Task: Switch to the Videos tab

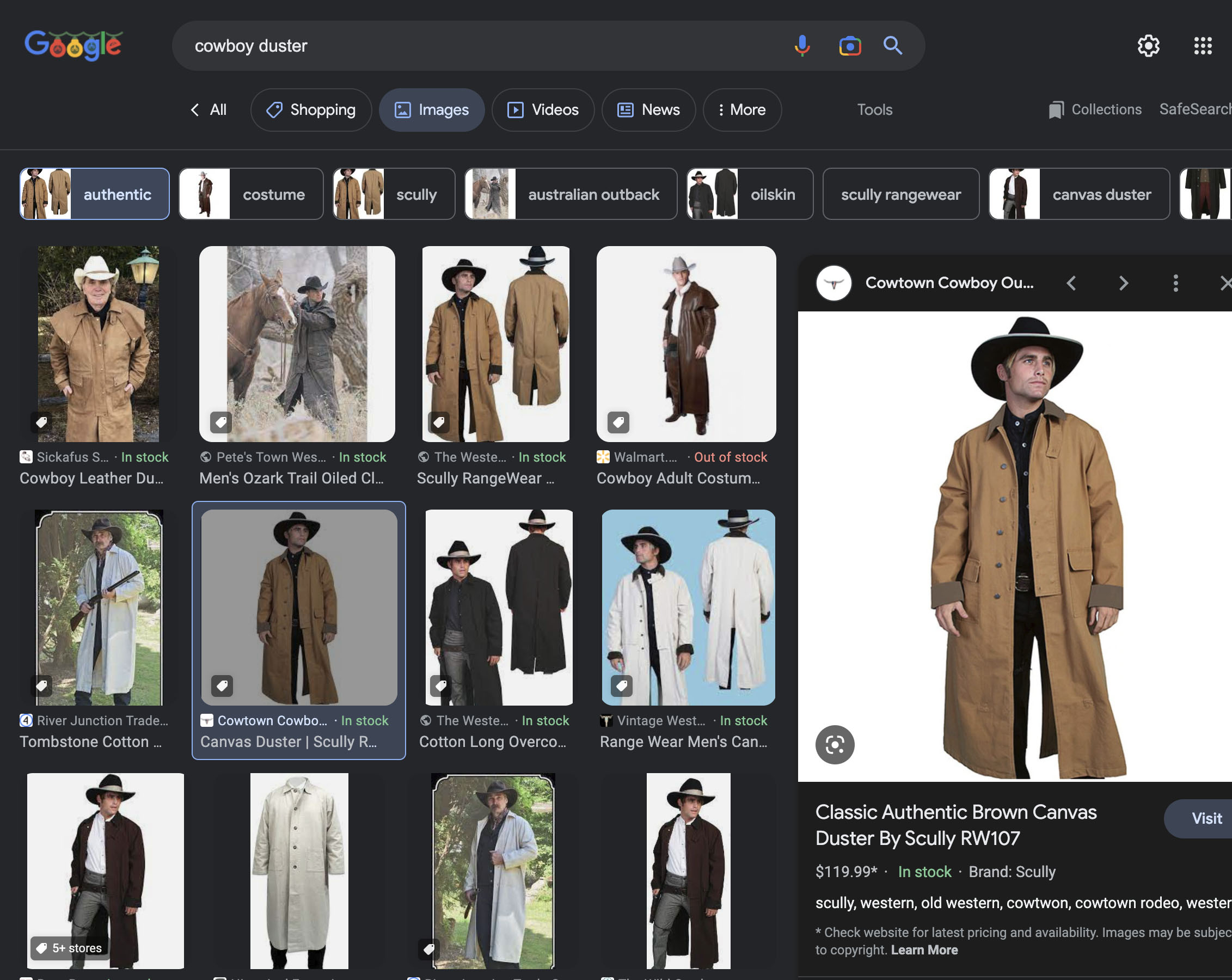Action: [x=543, y=110]
